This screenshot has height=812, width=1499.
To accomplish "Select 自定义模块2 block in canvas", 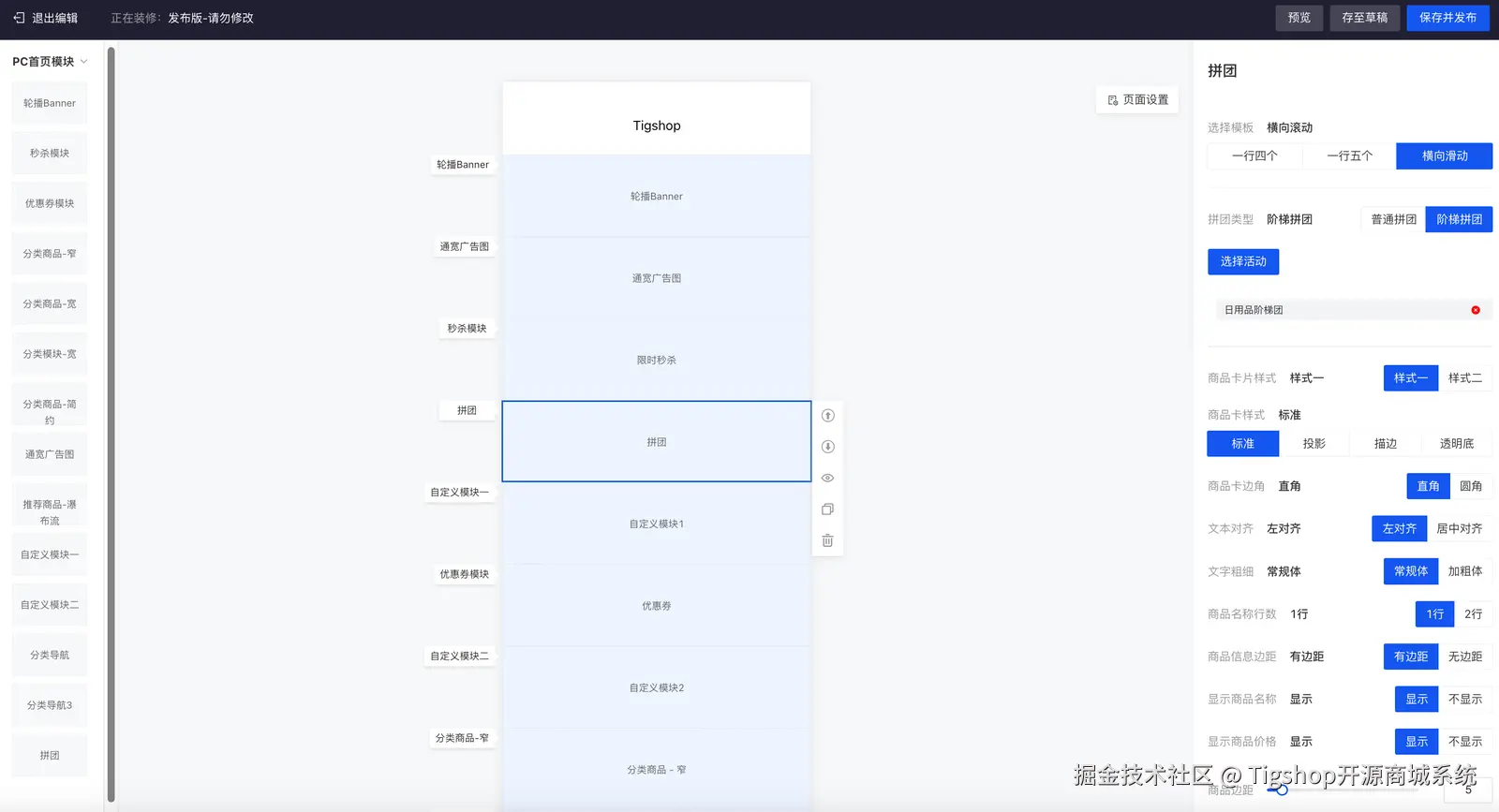I will tap(656, 687).
